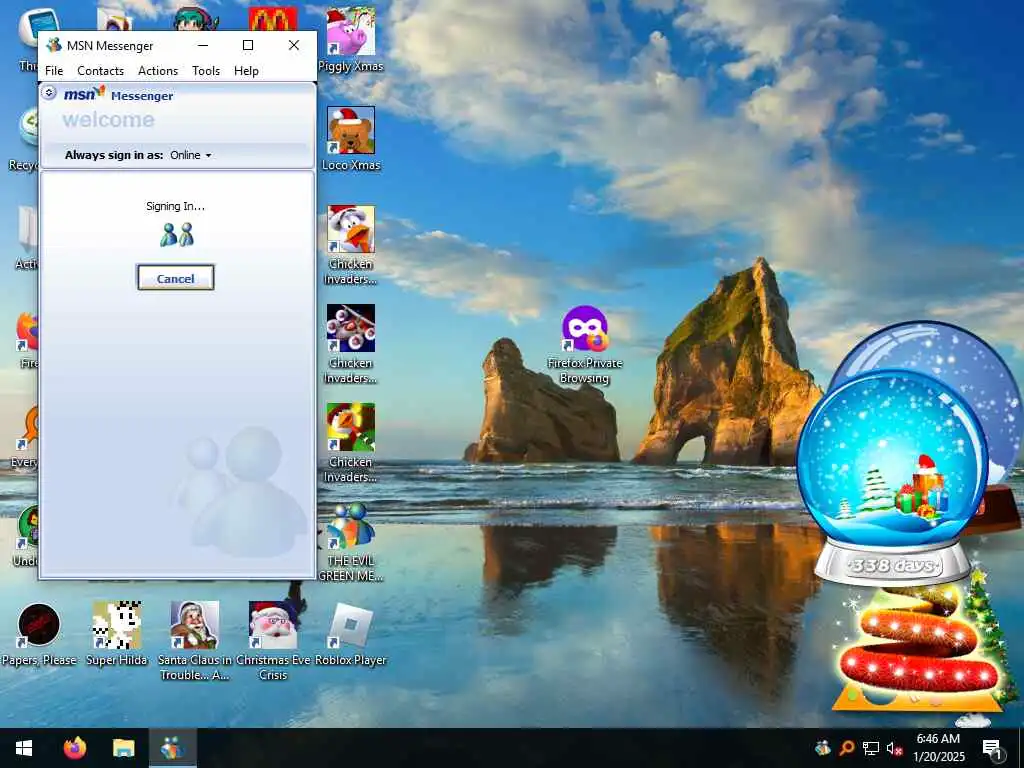Image resolution: width=1024 pixels, height=768 pixels.
Task: Open the Windows Start menu
Action: pyautogui.click(x=24, y=748)
